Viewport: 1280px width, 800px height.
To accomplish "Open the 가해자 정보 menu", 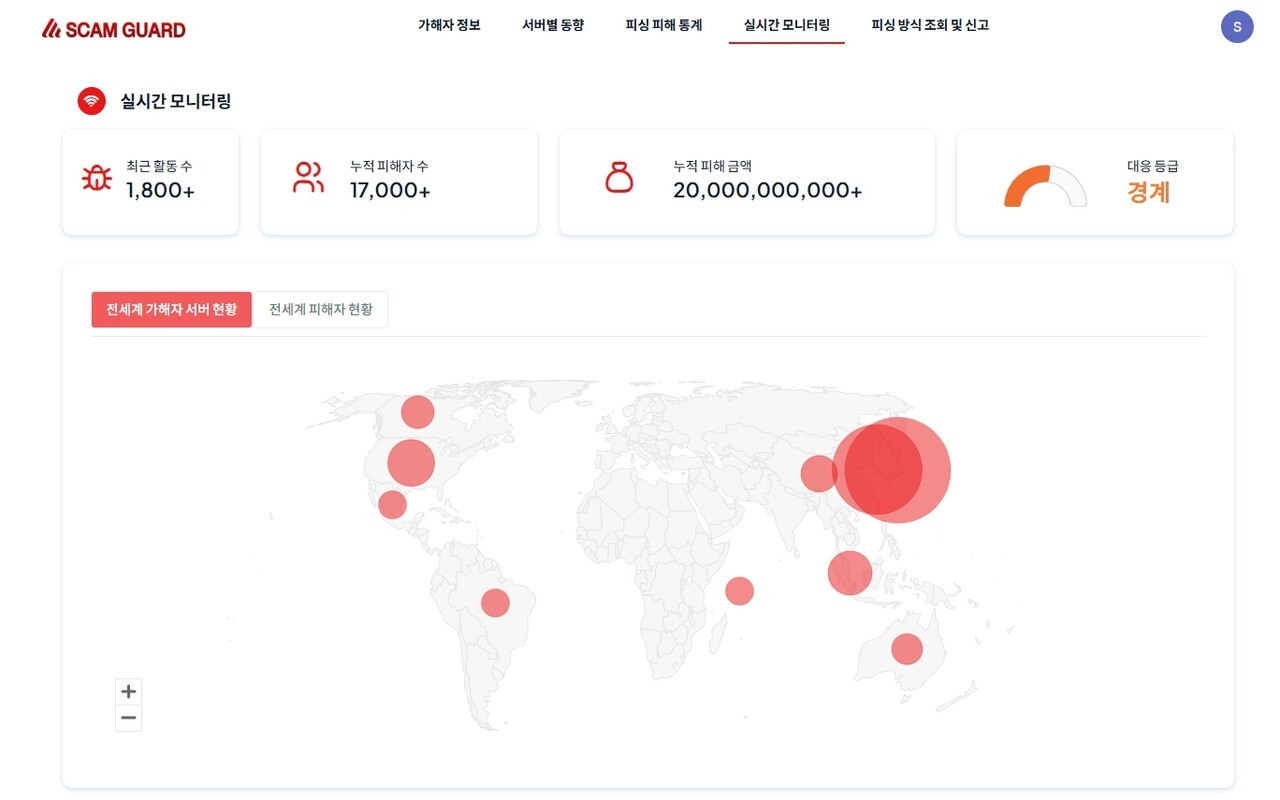I will 449,25.
